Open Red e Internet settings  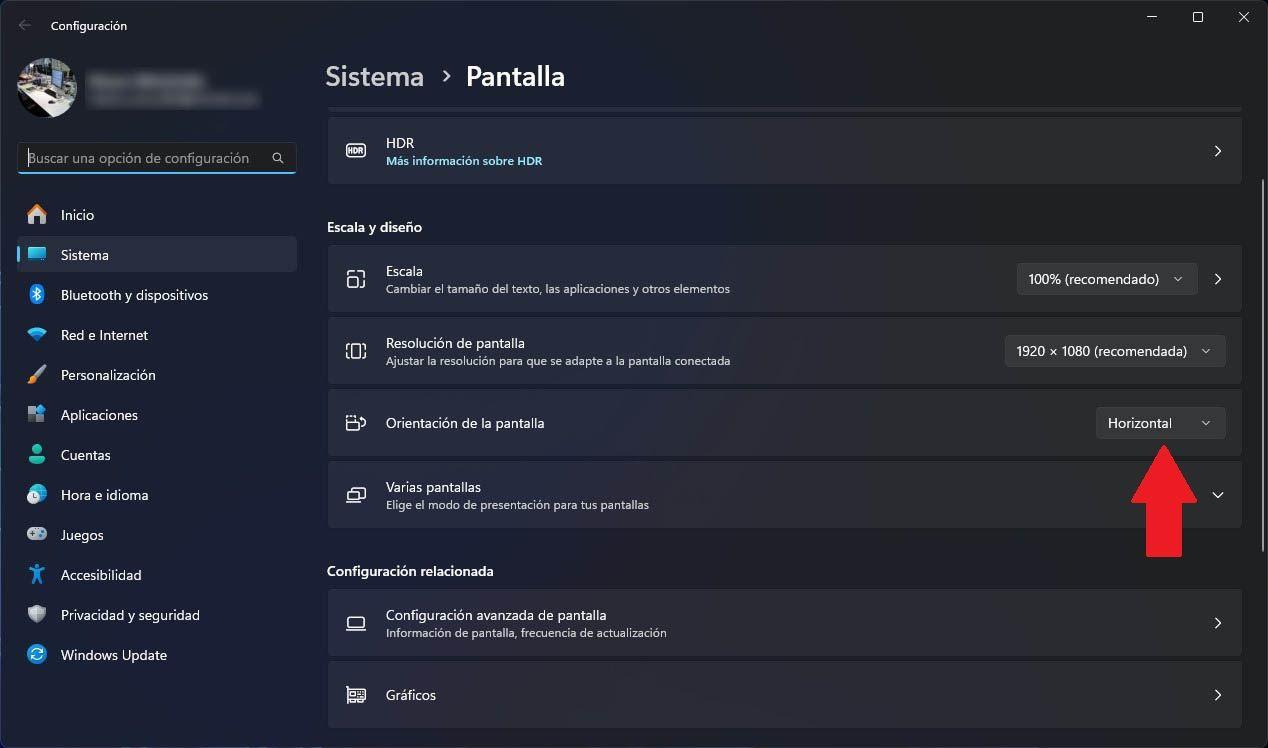click(104, 335)
